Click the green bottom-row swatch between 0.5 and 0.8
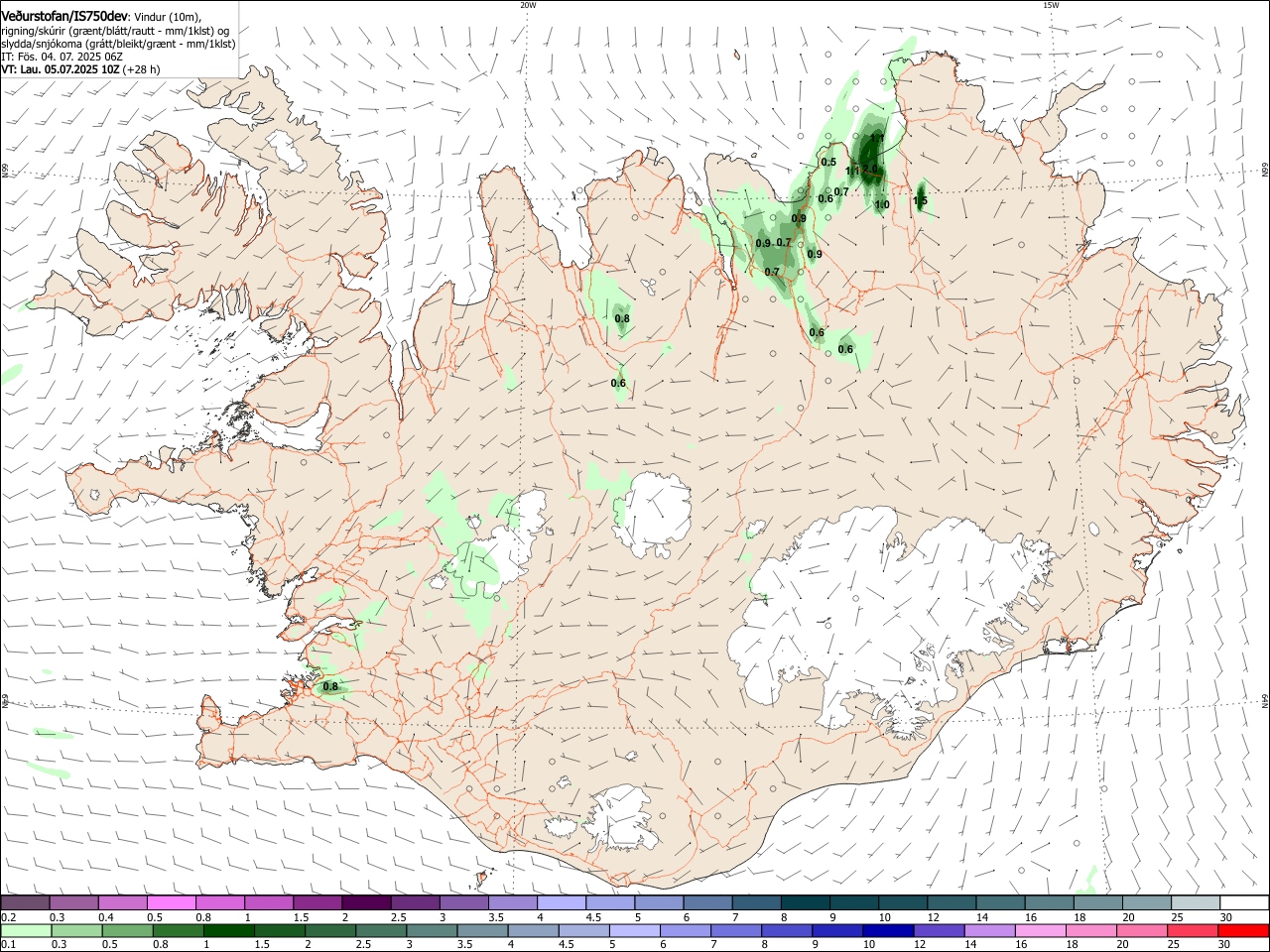The width and height of the screenshot is (1270, 952). [x=127, y=931]
